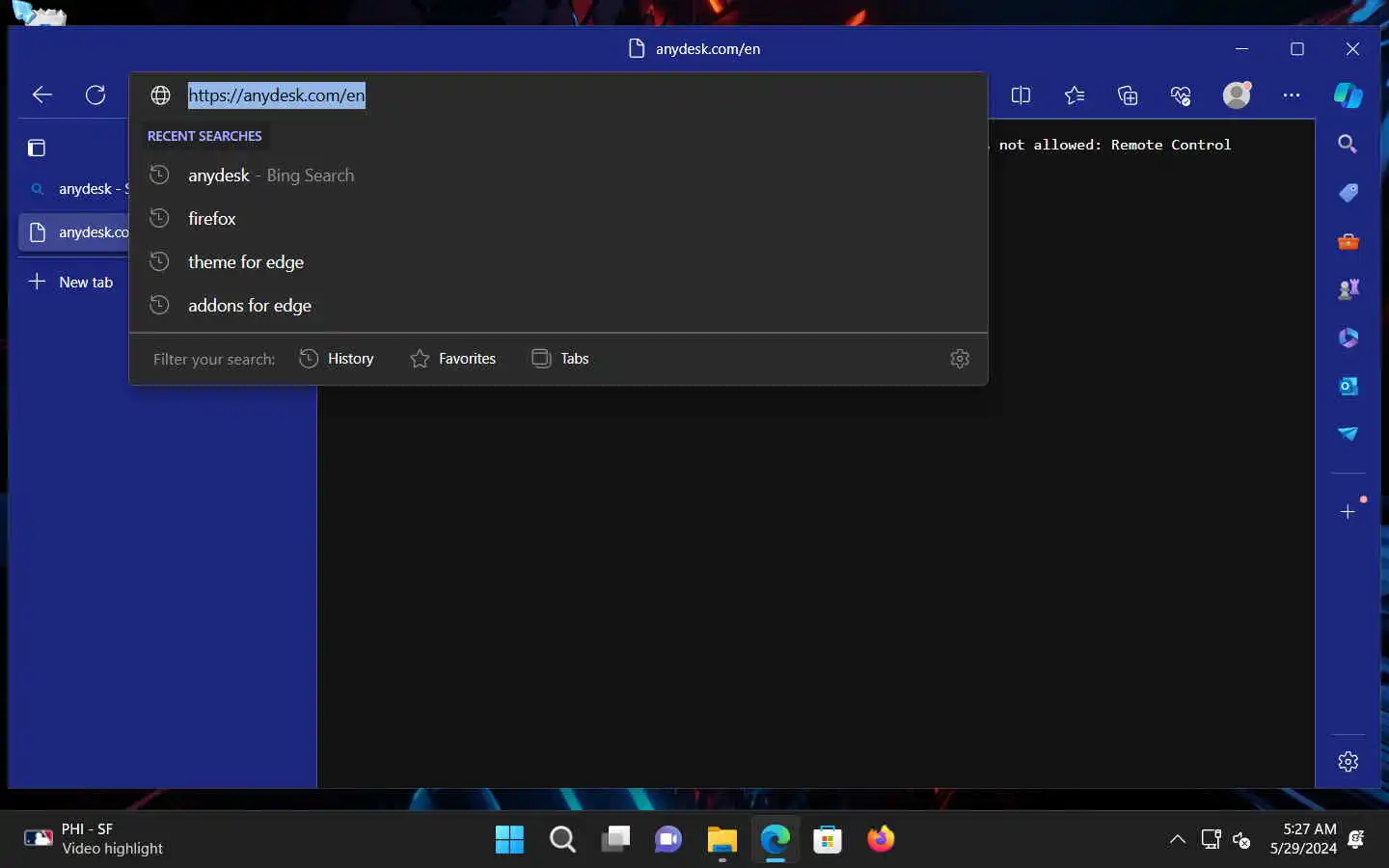Open Task View on the taskbar

click(x=615, y=839)
